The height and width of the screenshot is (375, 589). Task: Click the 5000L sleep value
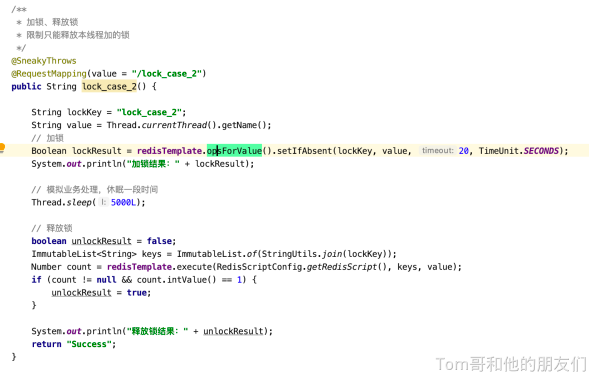click(123, 202)
